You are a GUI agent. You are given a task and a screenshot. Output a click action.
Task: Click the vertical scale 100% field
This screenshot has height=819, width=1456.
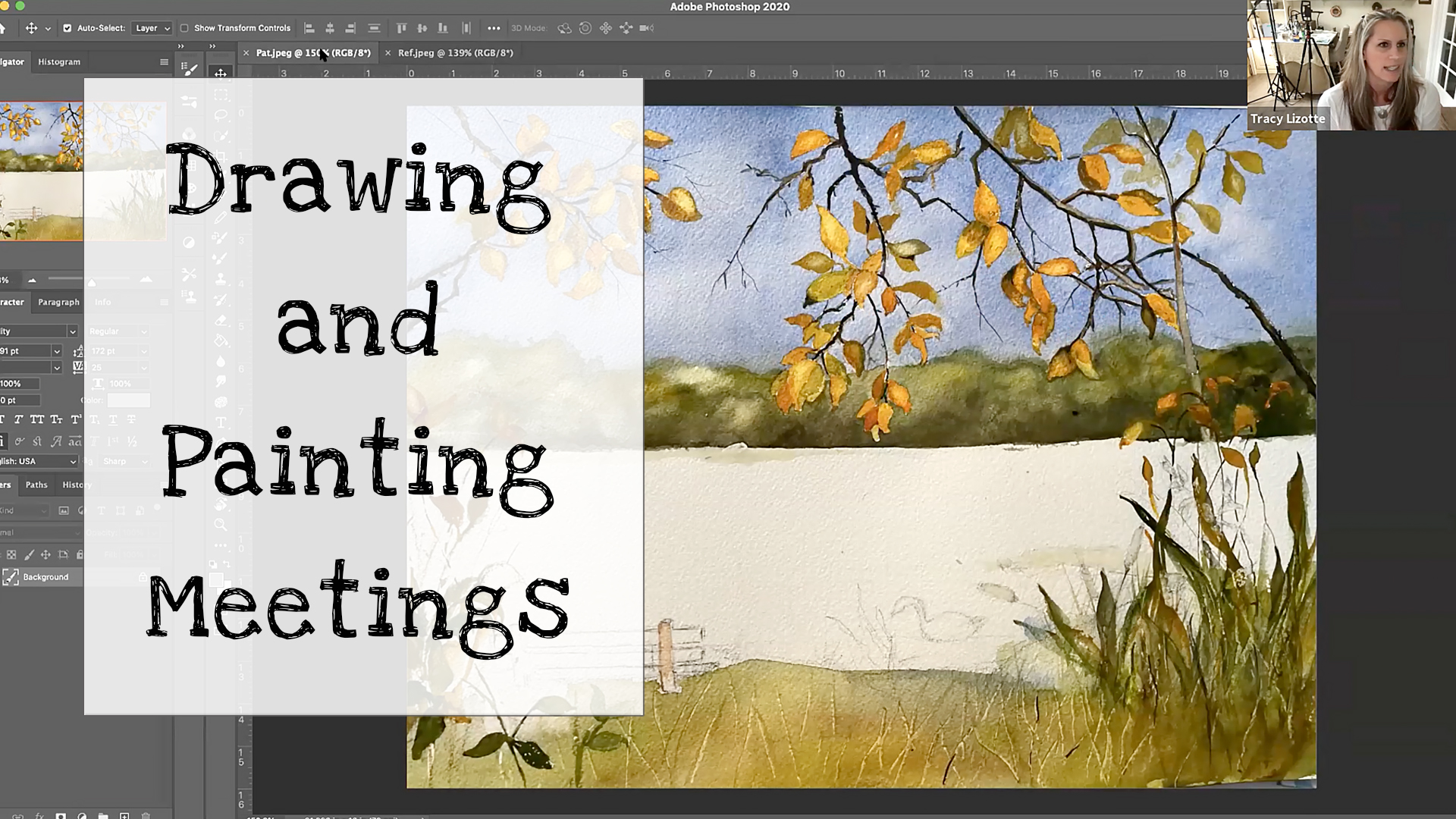(x=18, y=384)
